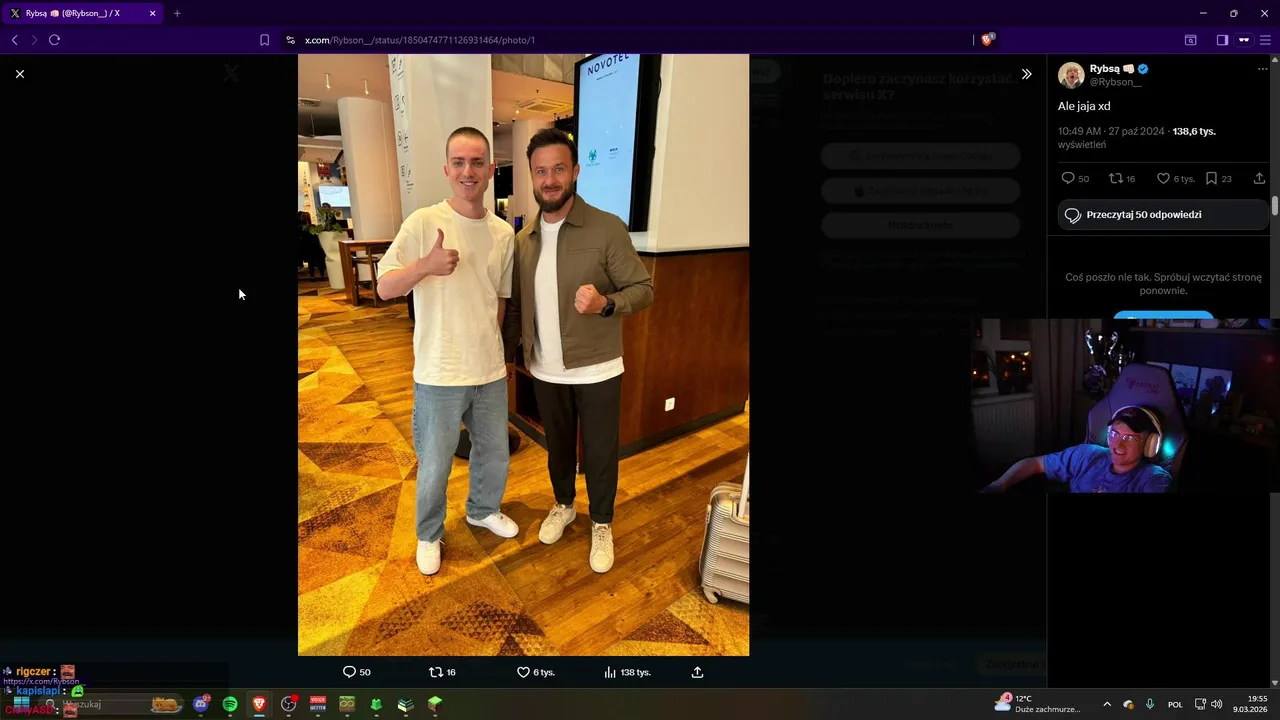Click the repost icon under the photo
Screen dimensions: 1280x720
pos(435,672)
